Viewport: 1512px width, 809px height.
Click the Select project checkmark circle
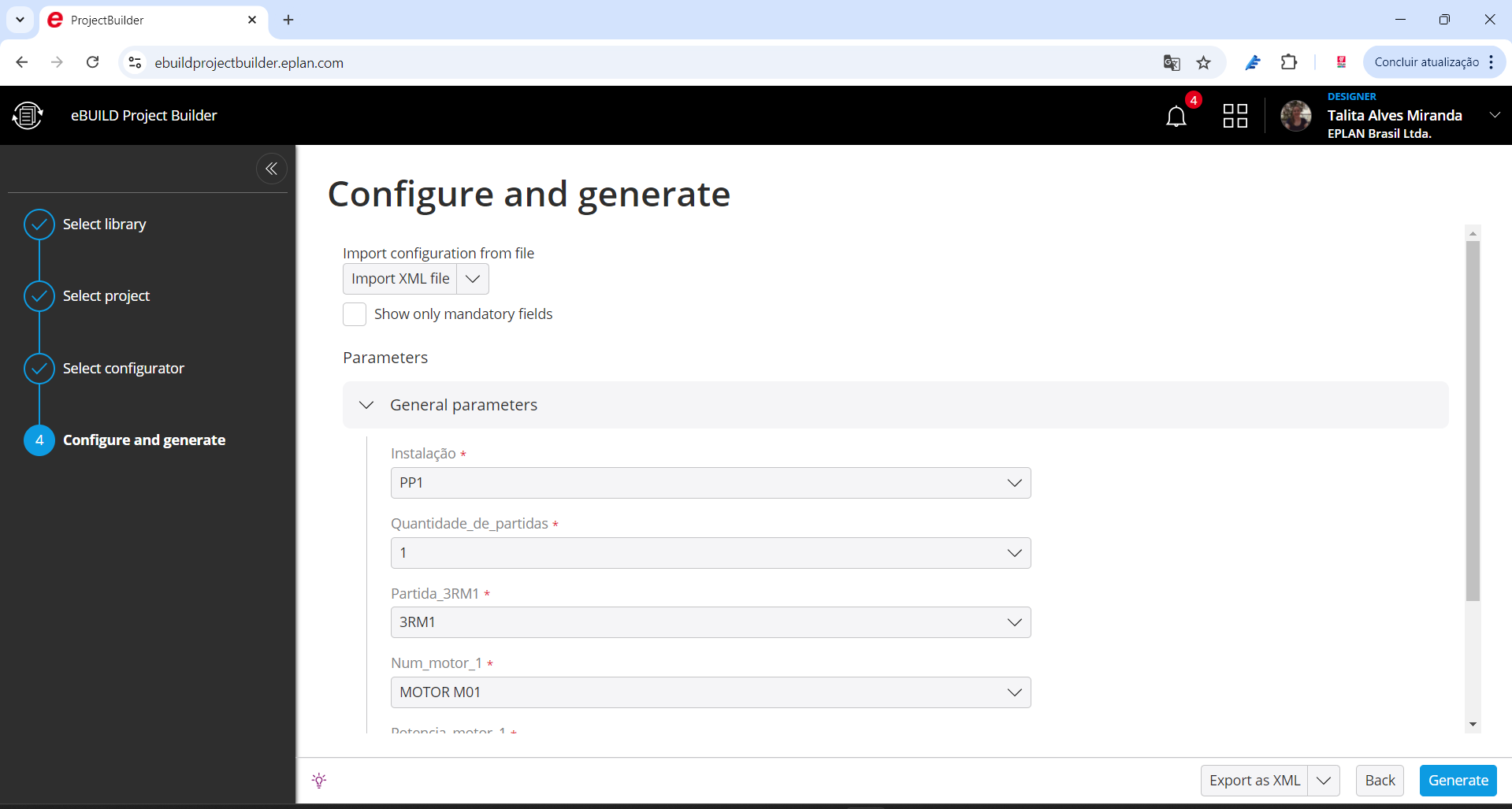pos(39,296)
